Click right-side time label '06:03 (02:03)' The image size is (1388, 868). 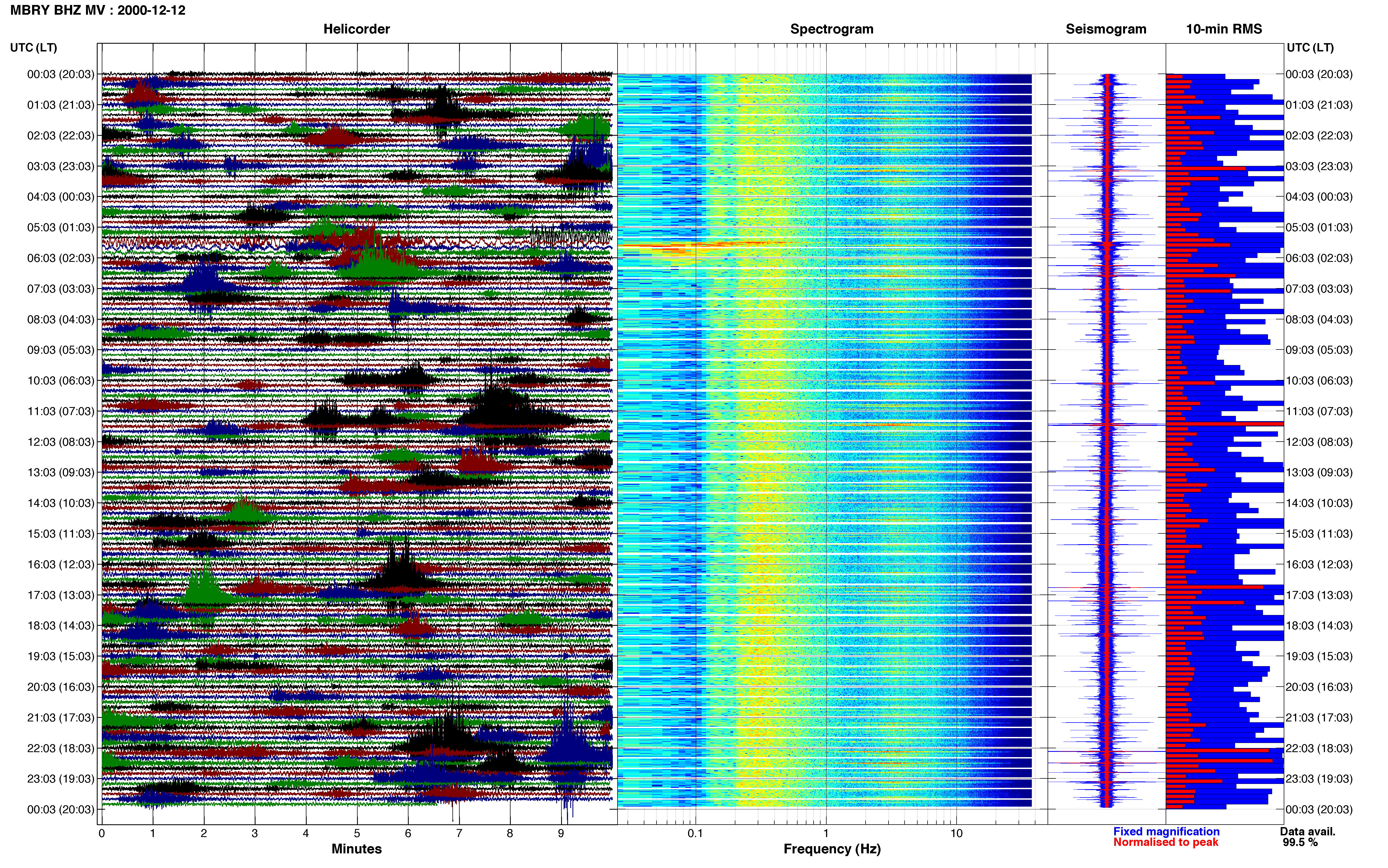(x=1319, y=258)
